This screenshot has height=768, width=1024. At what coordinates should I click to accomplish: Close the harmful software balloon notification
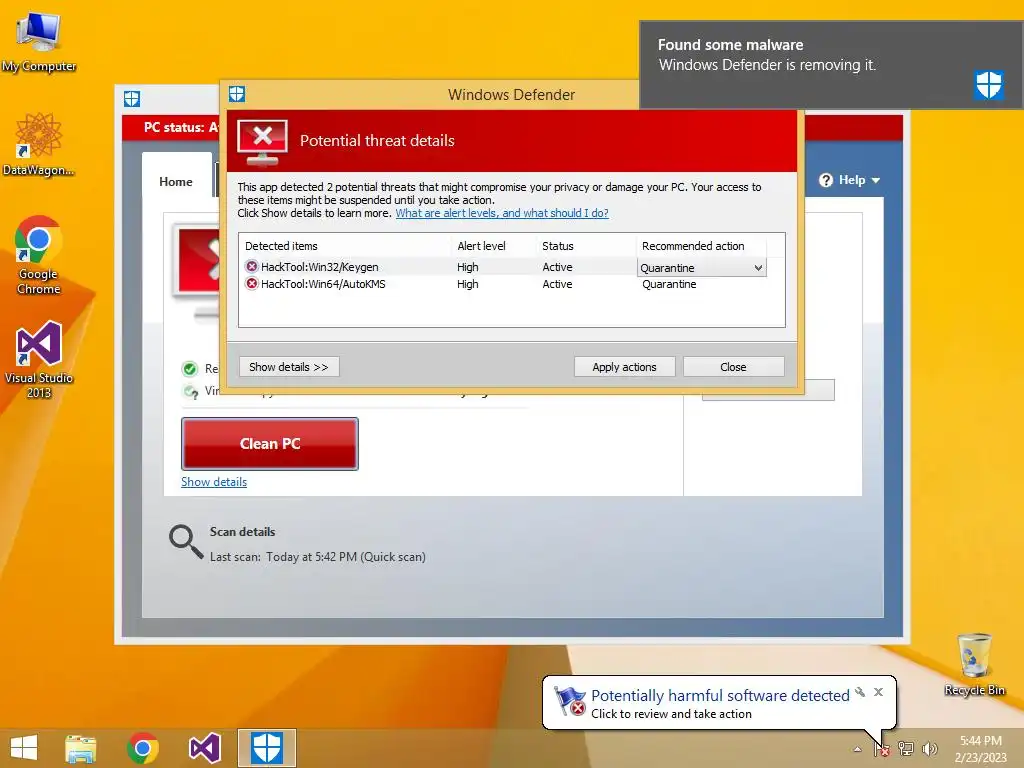pos(878,692)
